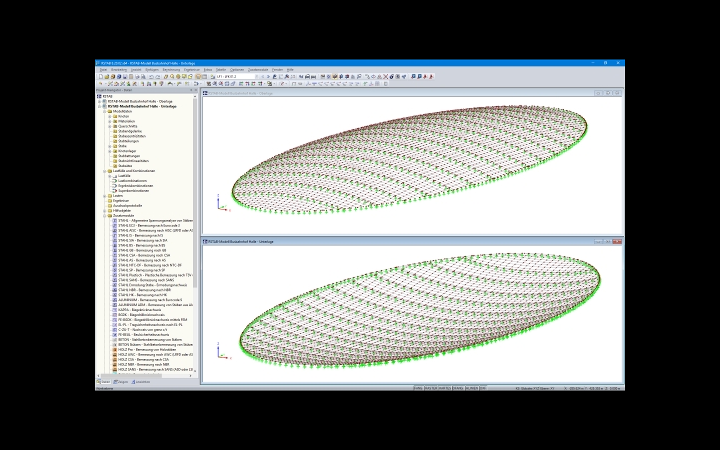
Task: Select Stabexzentrizitäten in the navigator tree
Action: [132, 136]
